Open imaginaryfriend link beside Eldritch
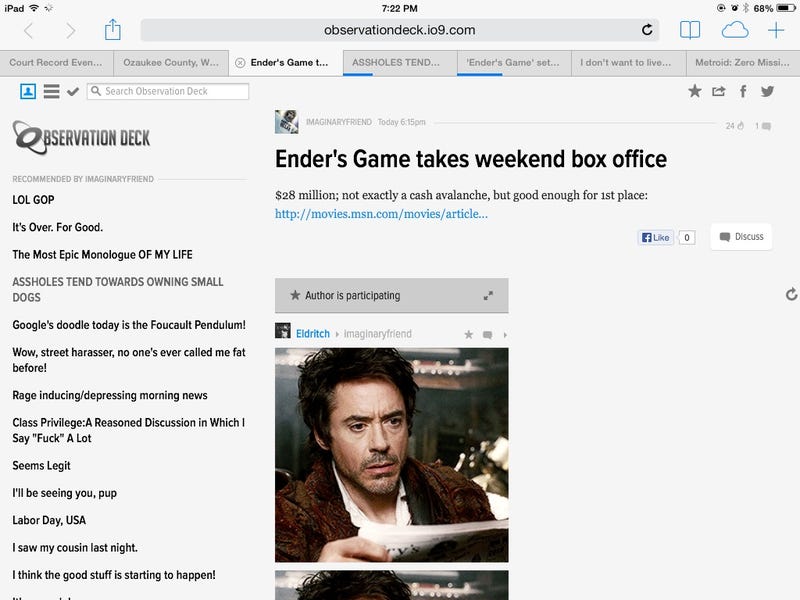 pyautogui.click(x=378, y=334)
